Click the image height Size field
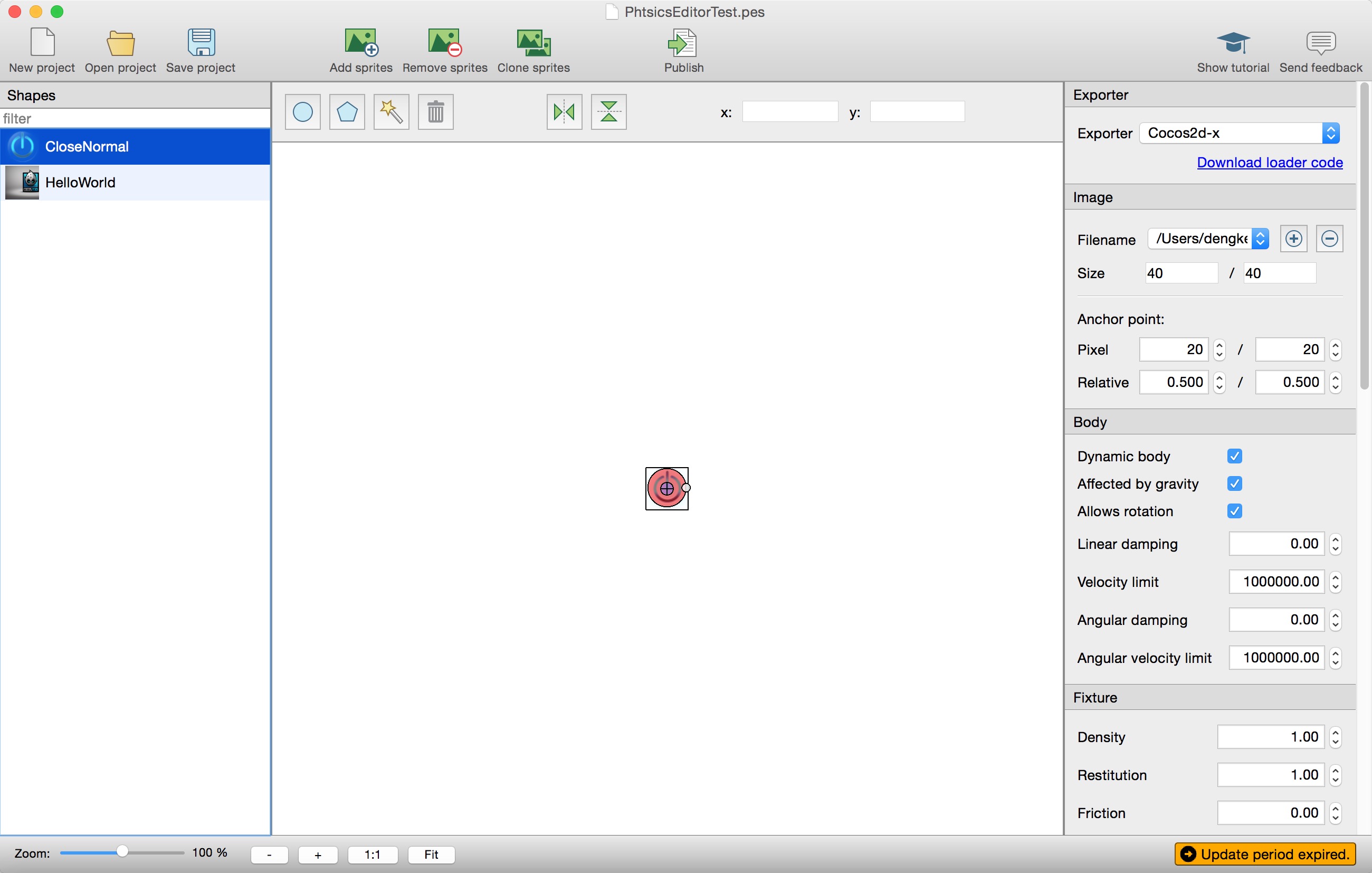This screenshot has width=1372, height=873. 1280,273
